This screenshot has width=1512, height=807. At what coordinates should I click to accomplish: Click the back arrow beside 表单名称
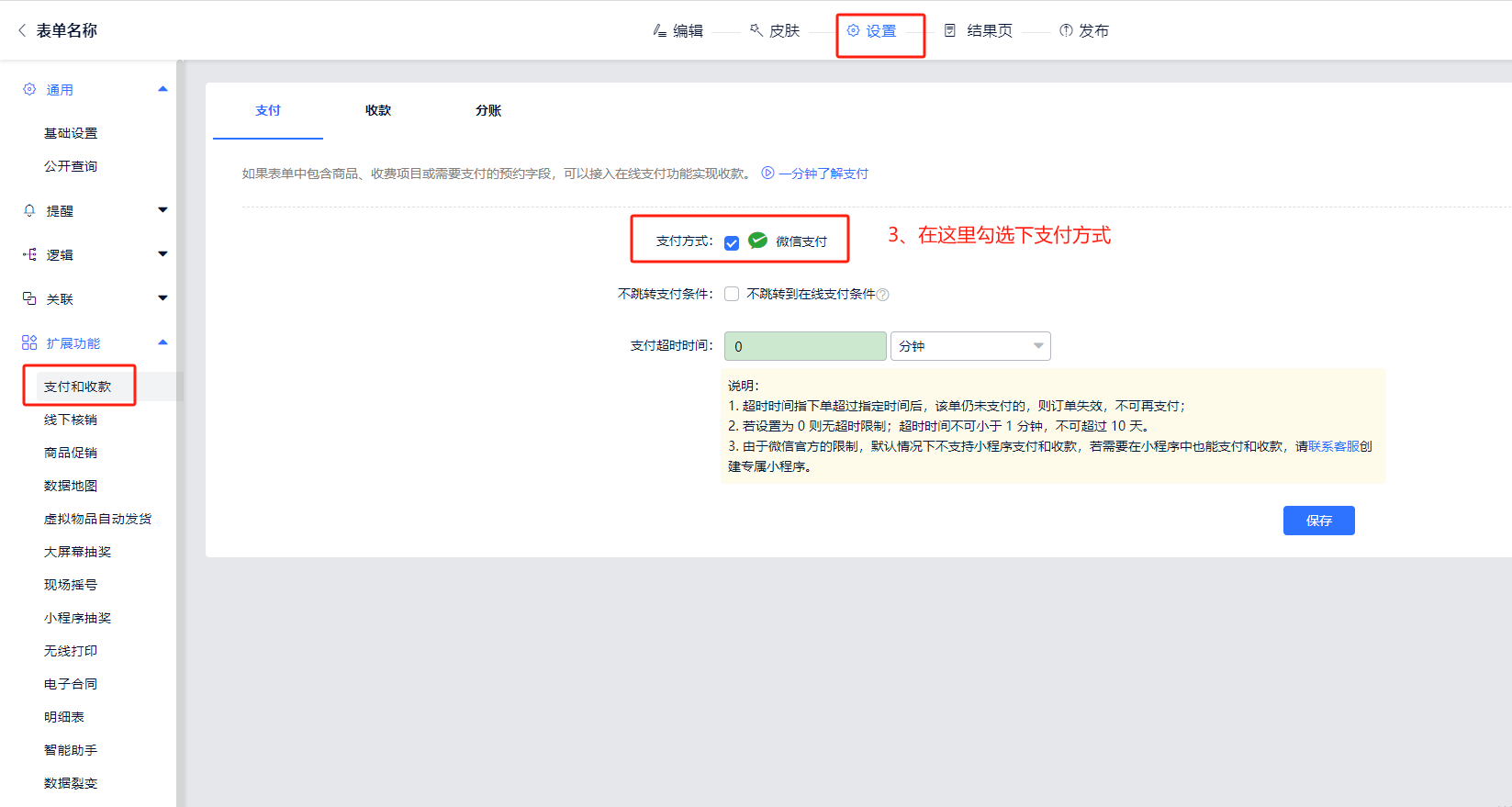[x=22, y=30]
